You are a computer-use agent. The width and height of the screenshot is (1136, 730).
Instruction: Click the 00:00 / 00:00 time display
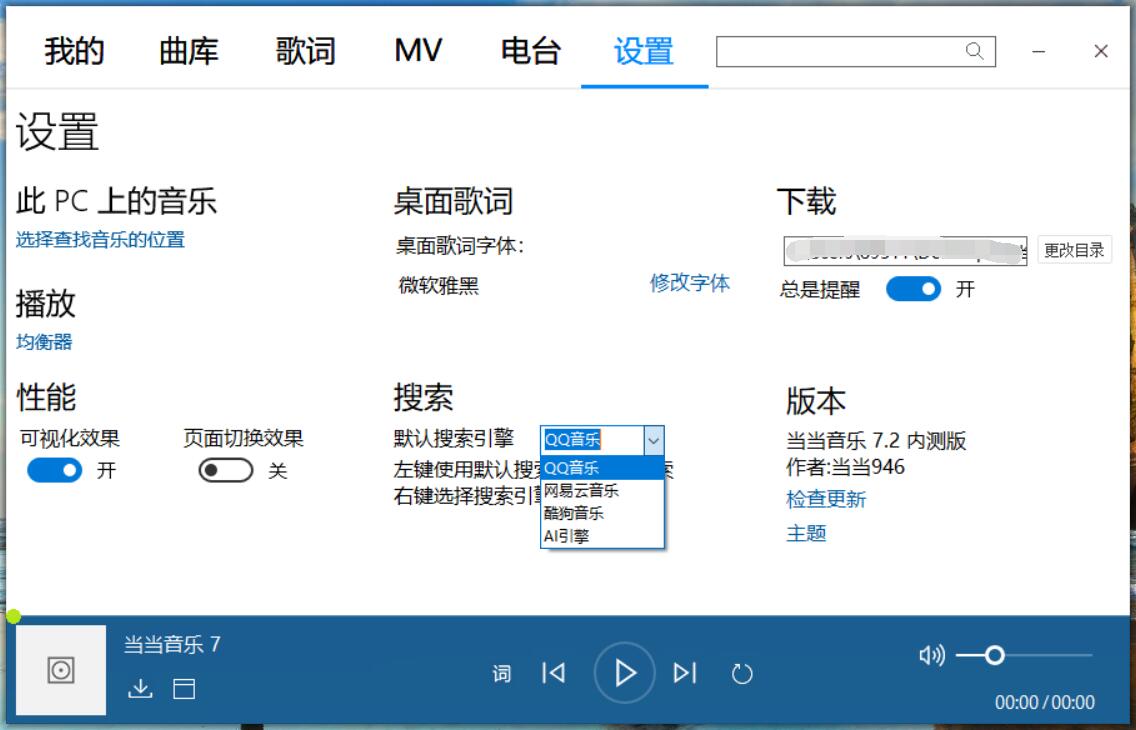pyautogui.click(x=1044, y=702)
